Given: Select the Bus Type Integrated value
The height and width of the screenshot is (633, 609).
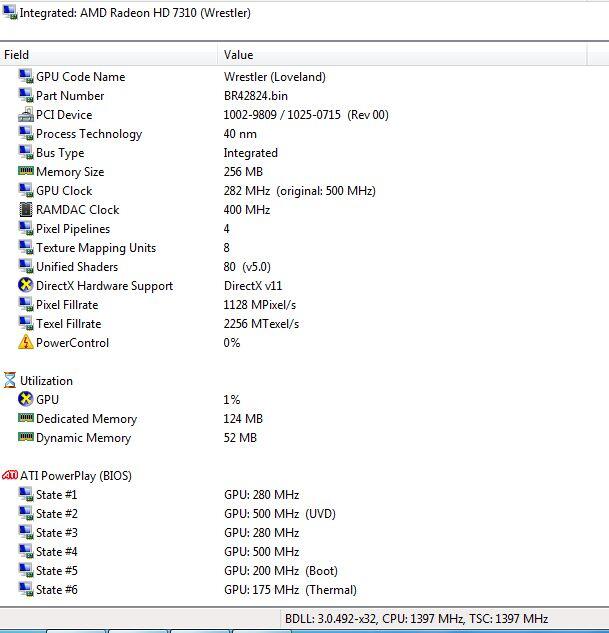Looking at the screenshot, I should click(x=250, y=153).
